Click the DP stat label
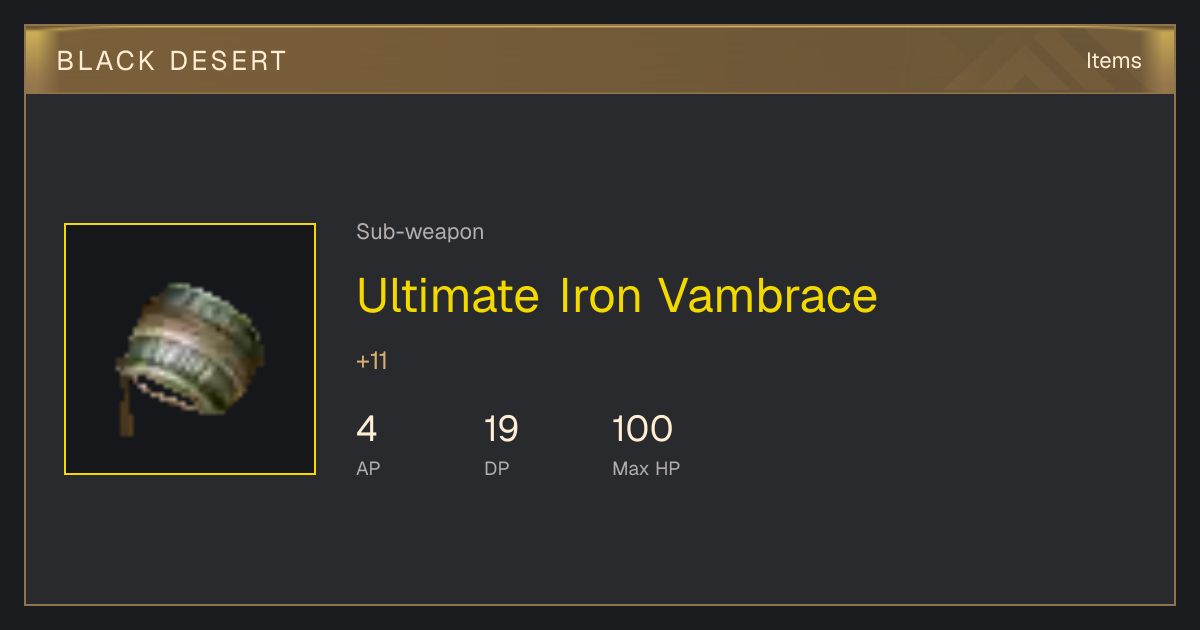 click(x=497, y=468)
